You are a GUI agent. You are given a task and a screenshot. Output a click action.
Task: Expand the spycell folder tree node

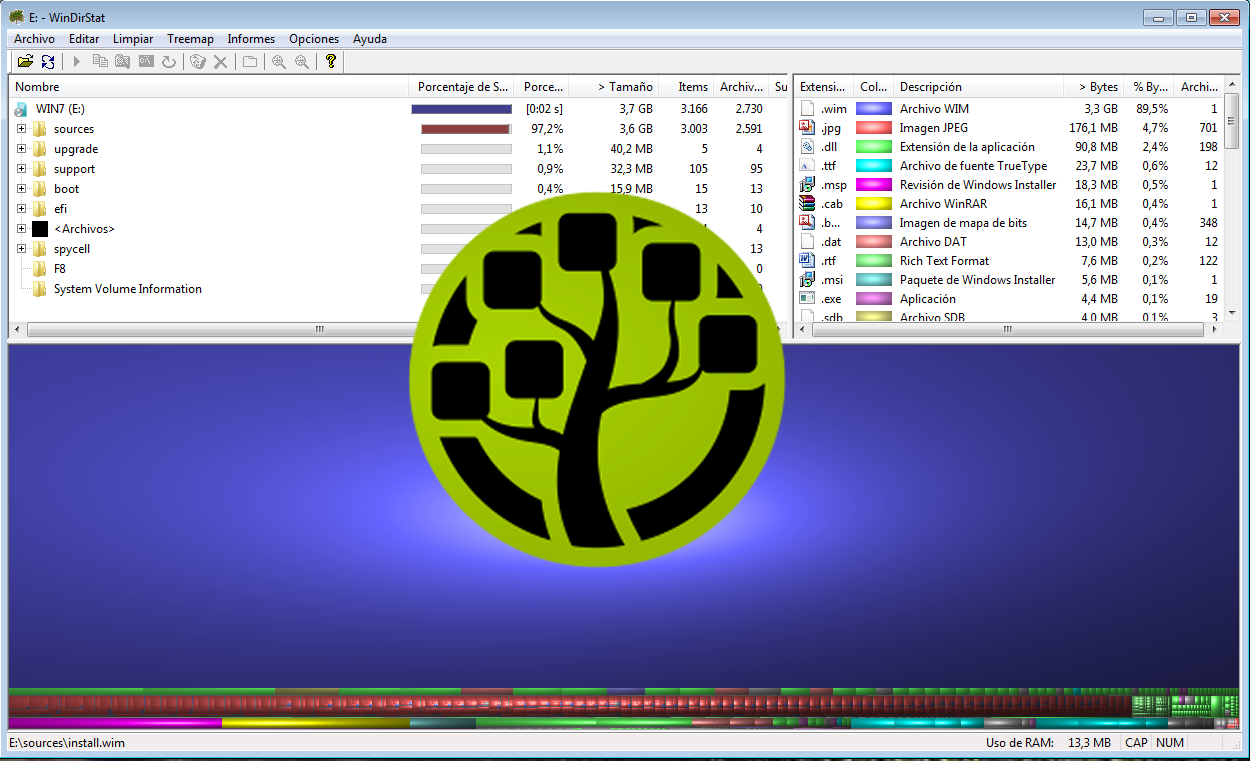point(21,249)
